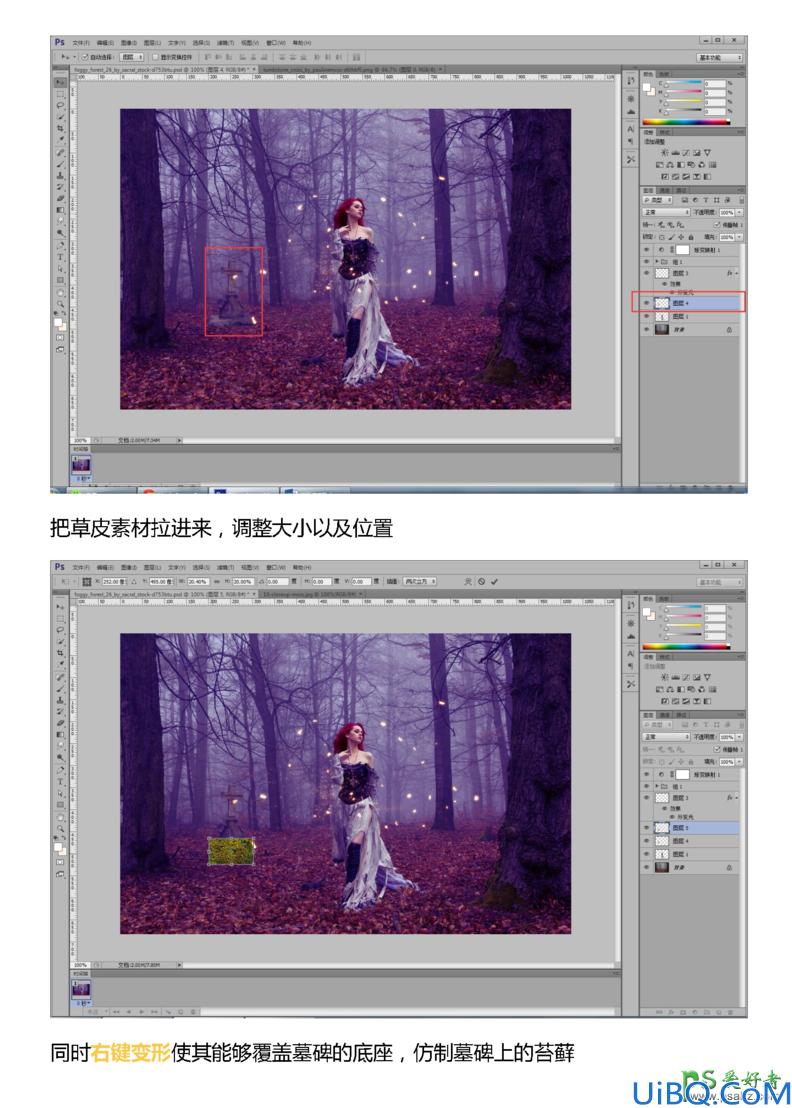
Task: Select the Move tool in the first screenshot
Action: pyautogui.click(x=60, y=82)
